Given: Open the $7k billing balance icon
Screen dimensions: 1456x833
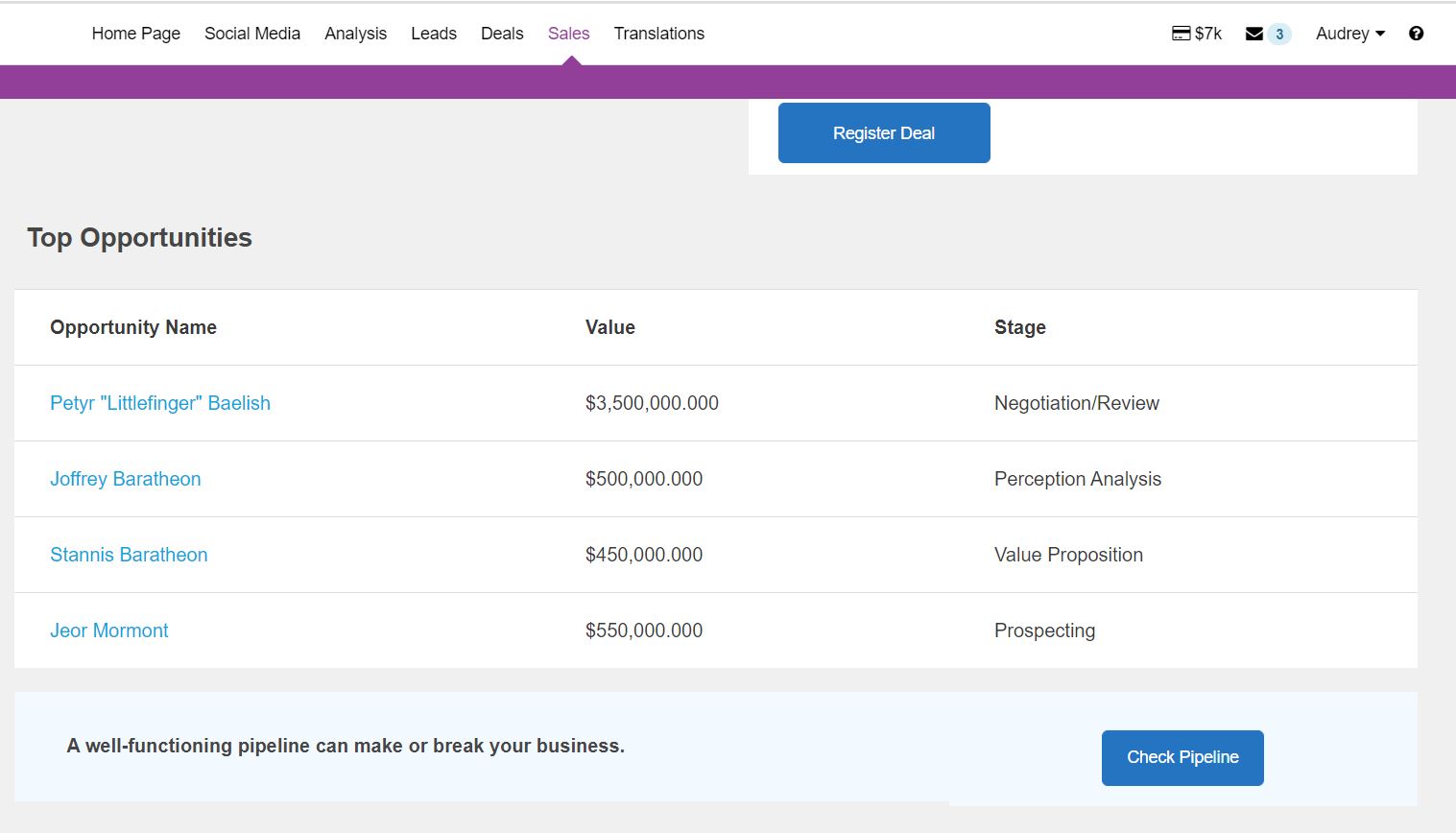Looking at the screenshot, I should point(1195,33).
